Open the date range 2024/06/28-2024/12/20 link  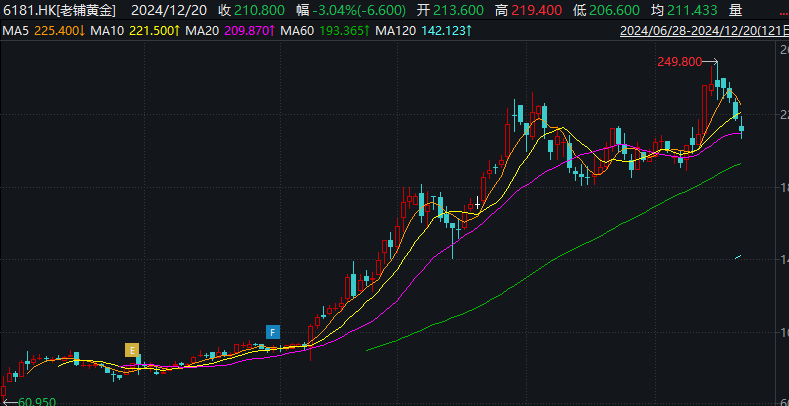click(698, 31)
